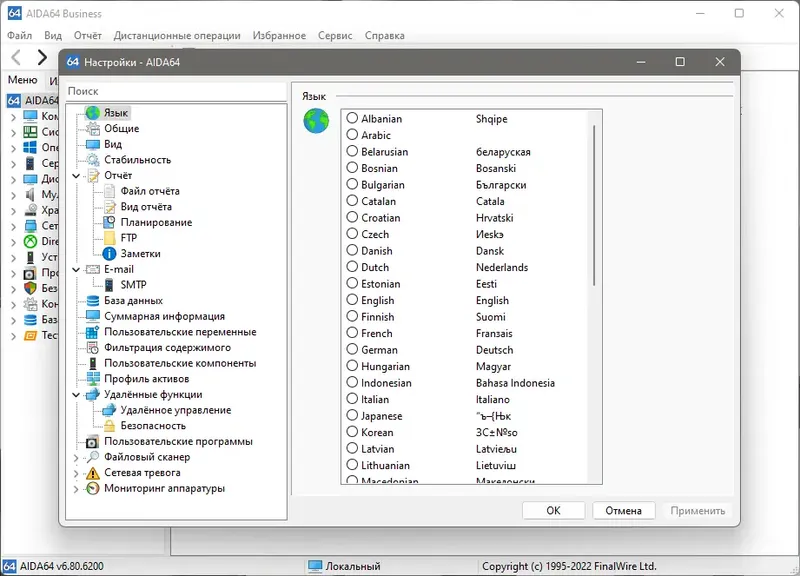This screenshot has height=576, width=800.
Task: Open the Отчёт menu in menu bar
Action: [88, 35]
